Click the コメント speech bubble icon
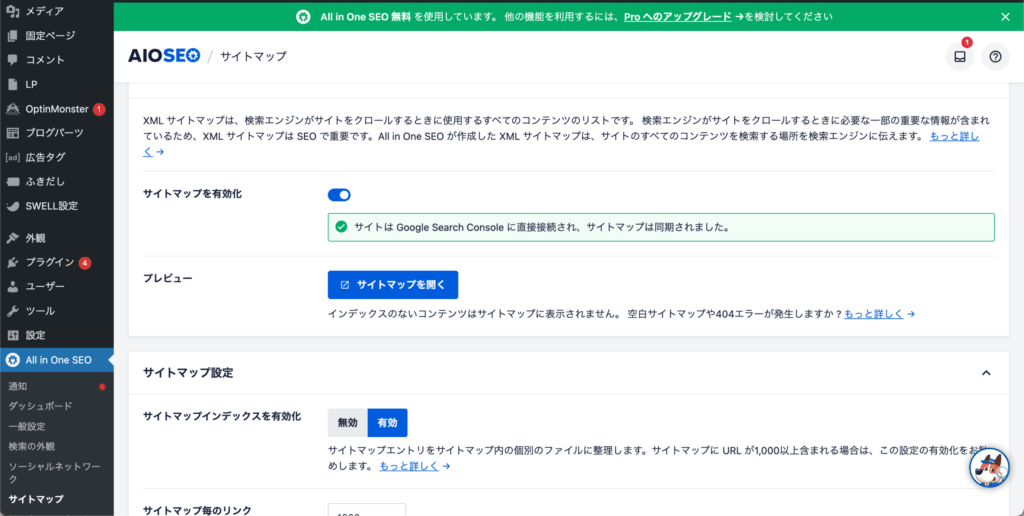1024x516 pixels. [12, 59]
